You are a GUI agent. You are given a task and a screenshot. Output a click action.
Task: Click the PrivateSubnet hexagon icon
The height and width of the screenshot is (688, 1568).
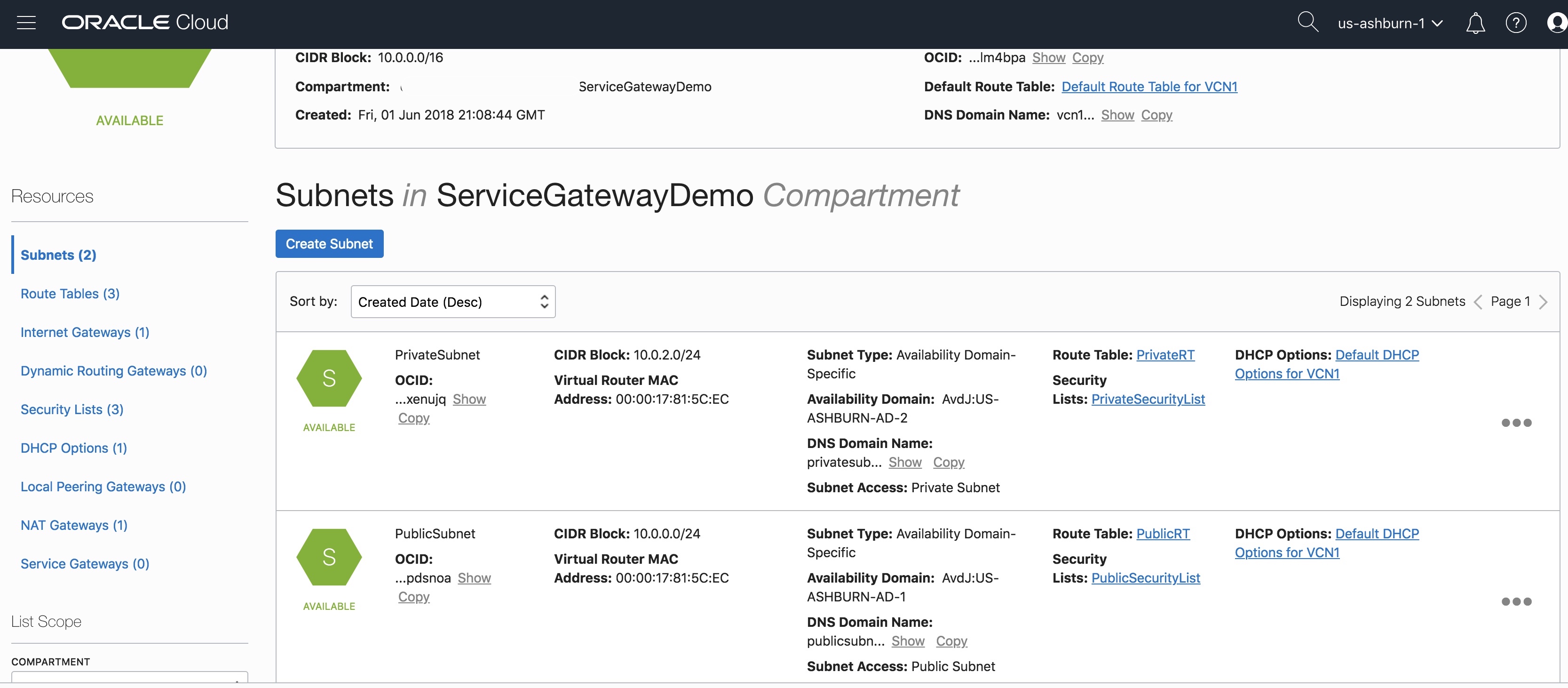tap(329, 378)
